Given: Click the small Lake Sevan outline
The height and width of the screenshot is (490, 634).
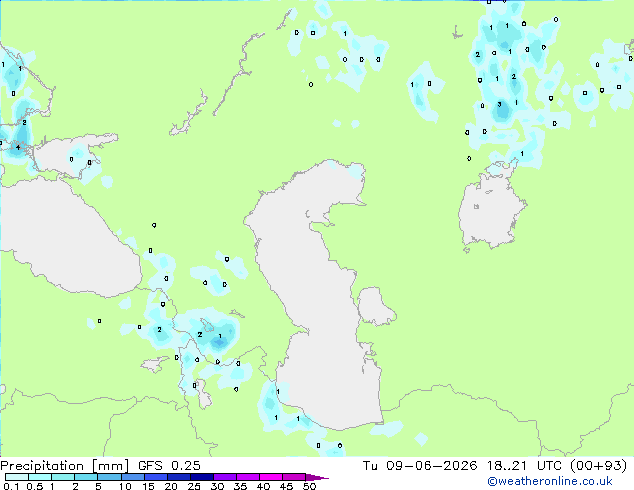Looking at the screenshot, I should (x=207, y=325).
